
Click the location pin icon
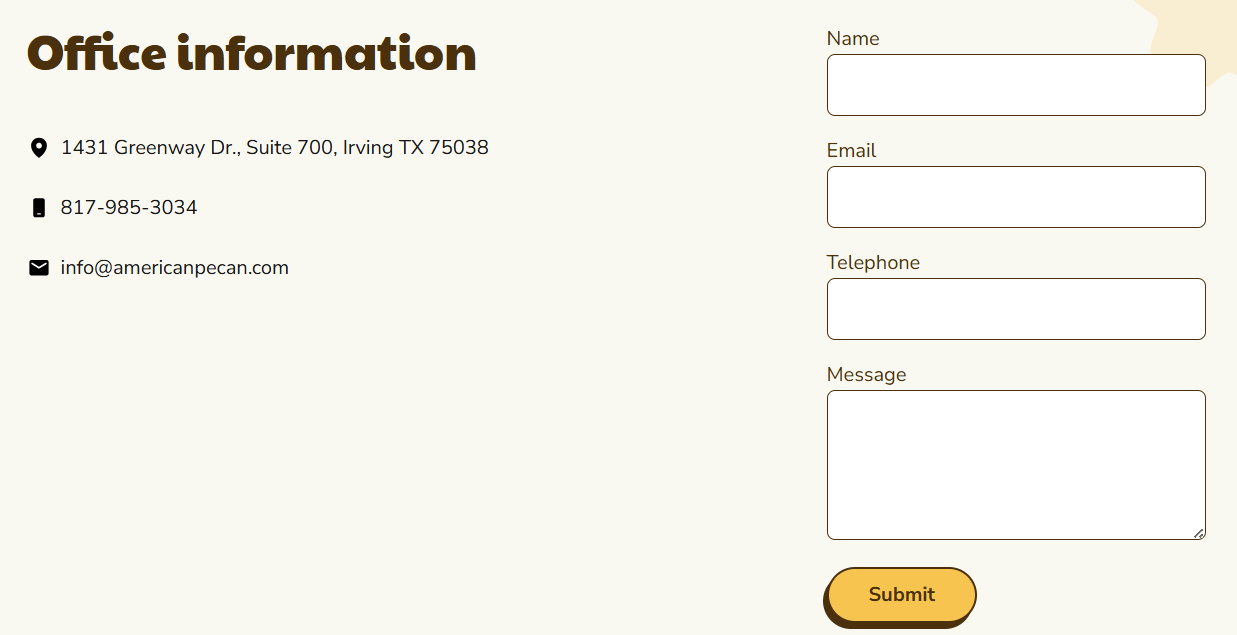click(x=39, y=148)
